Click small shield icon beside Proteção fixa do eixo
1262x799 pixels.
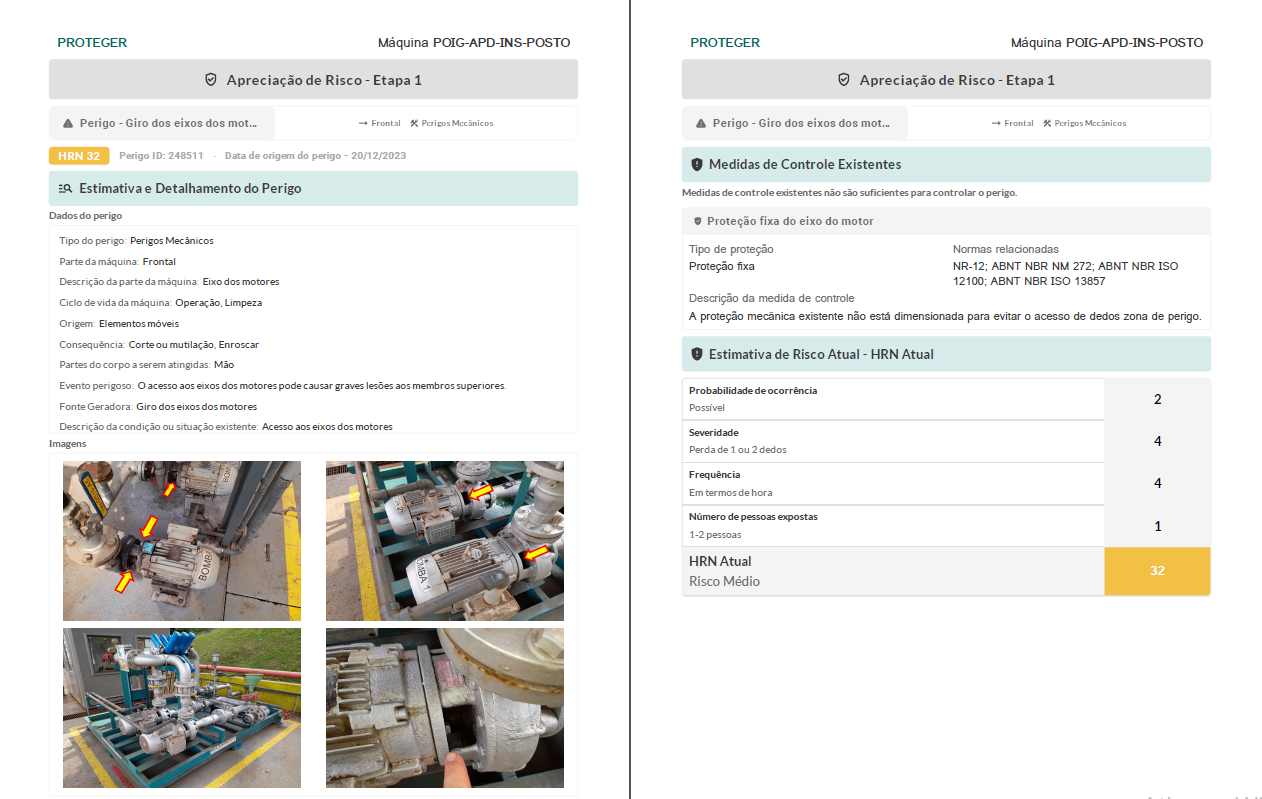(x=698, y=221)
